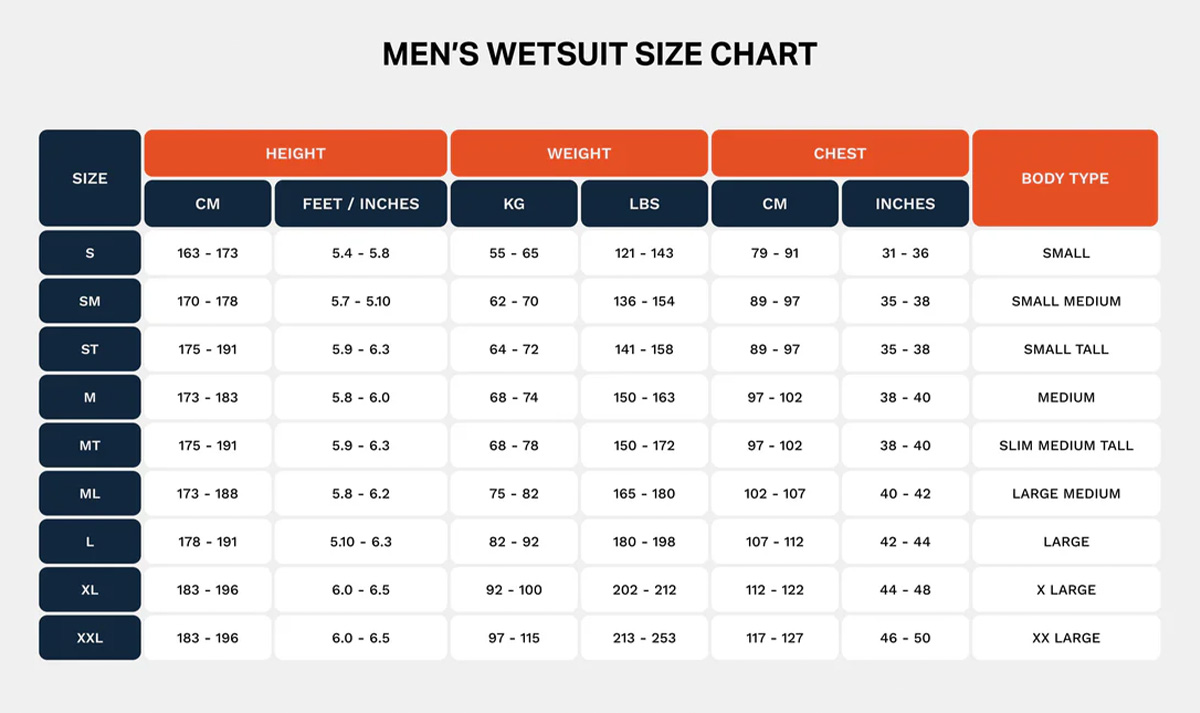Click the HEIGHT column group header
The image size is (1200, 713).
click(x=295, y=154)
